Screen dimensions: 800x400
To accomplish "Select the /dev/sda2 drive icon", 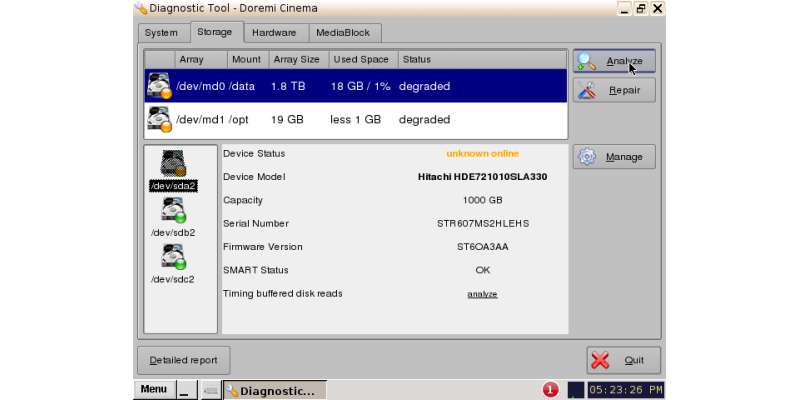I will coord(173,163).
